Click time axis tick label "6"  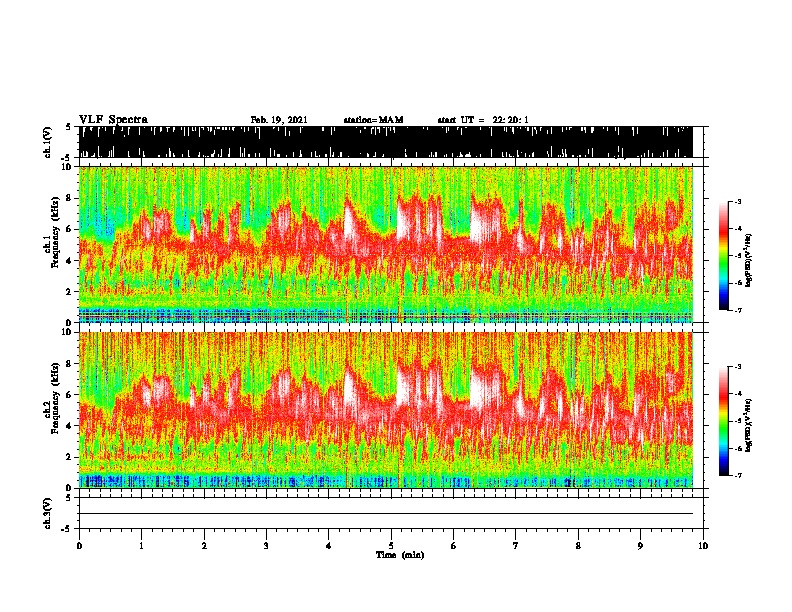click(x=454, y=545)
